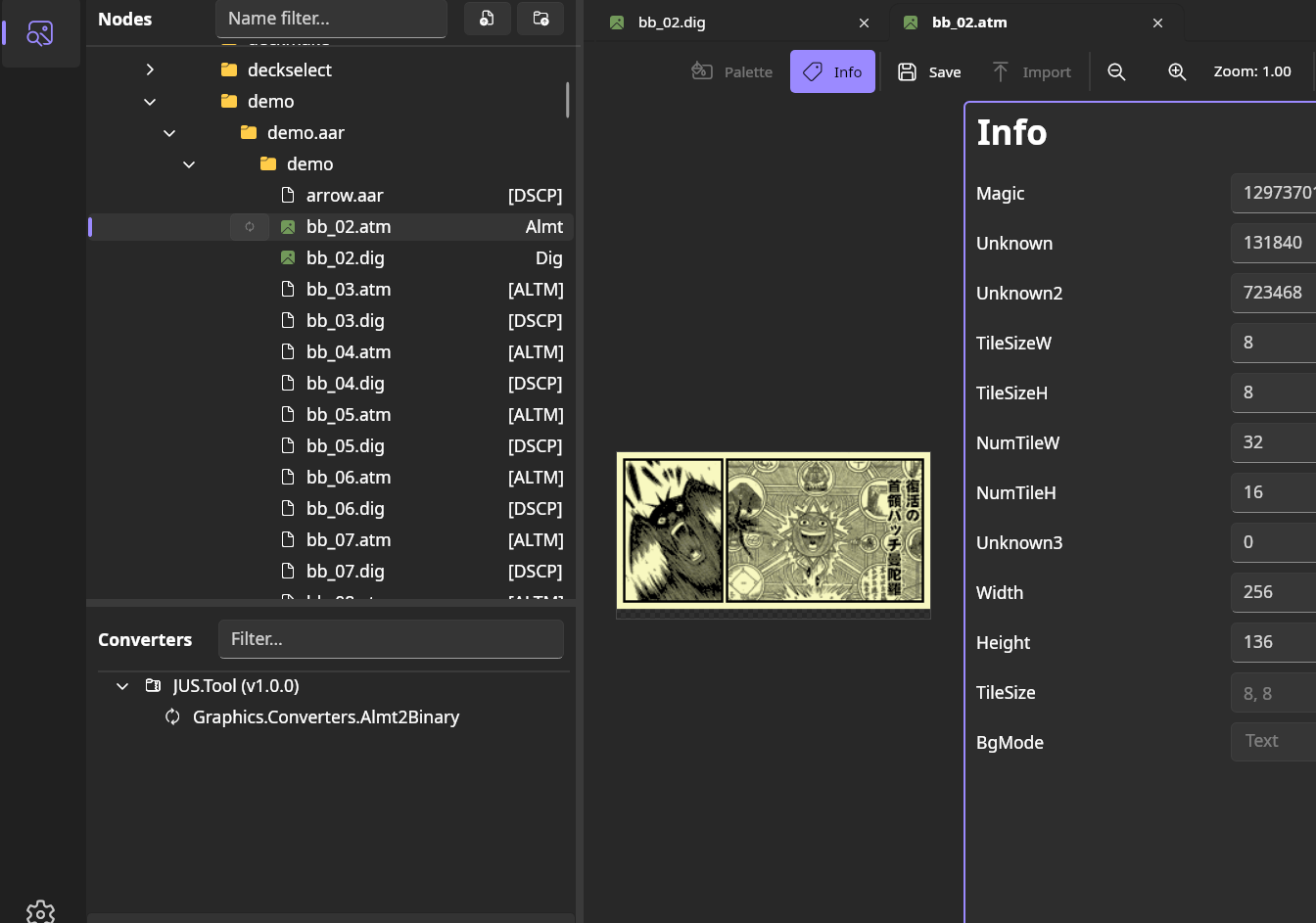The width and height of the screenshot is (1316, 923).
Task: Click the Zoom out magnifier icon
Action: pos(1116,72)
